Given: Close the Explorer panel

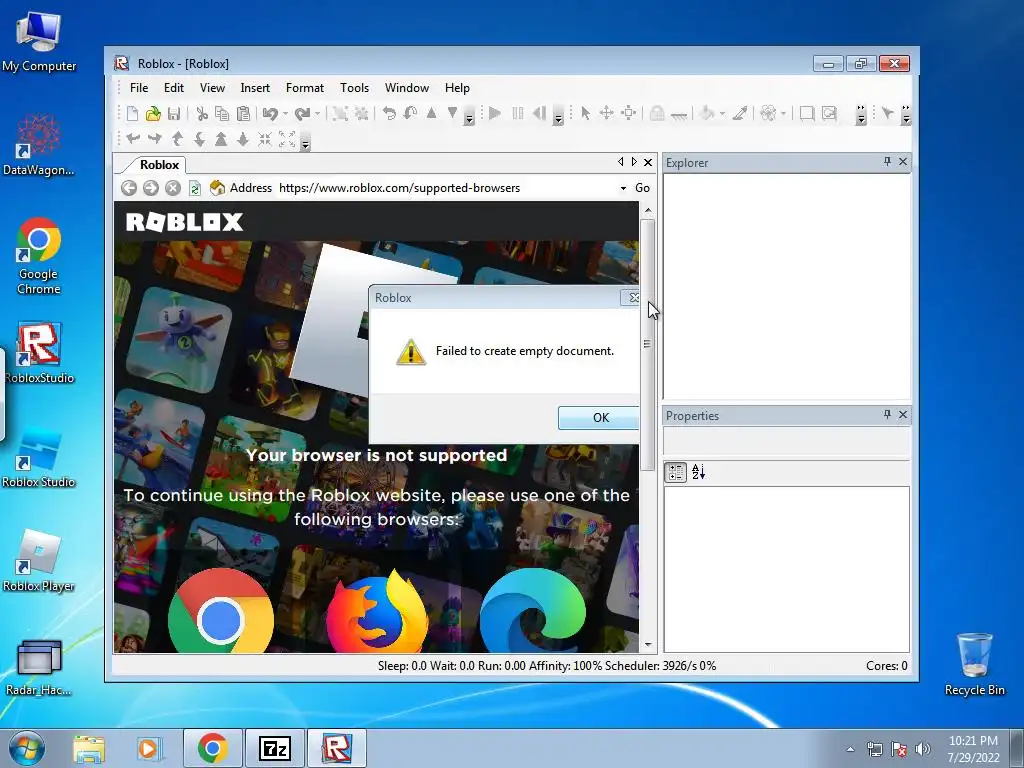Looking at the screenshot, I should 903,161.
